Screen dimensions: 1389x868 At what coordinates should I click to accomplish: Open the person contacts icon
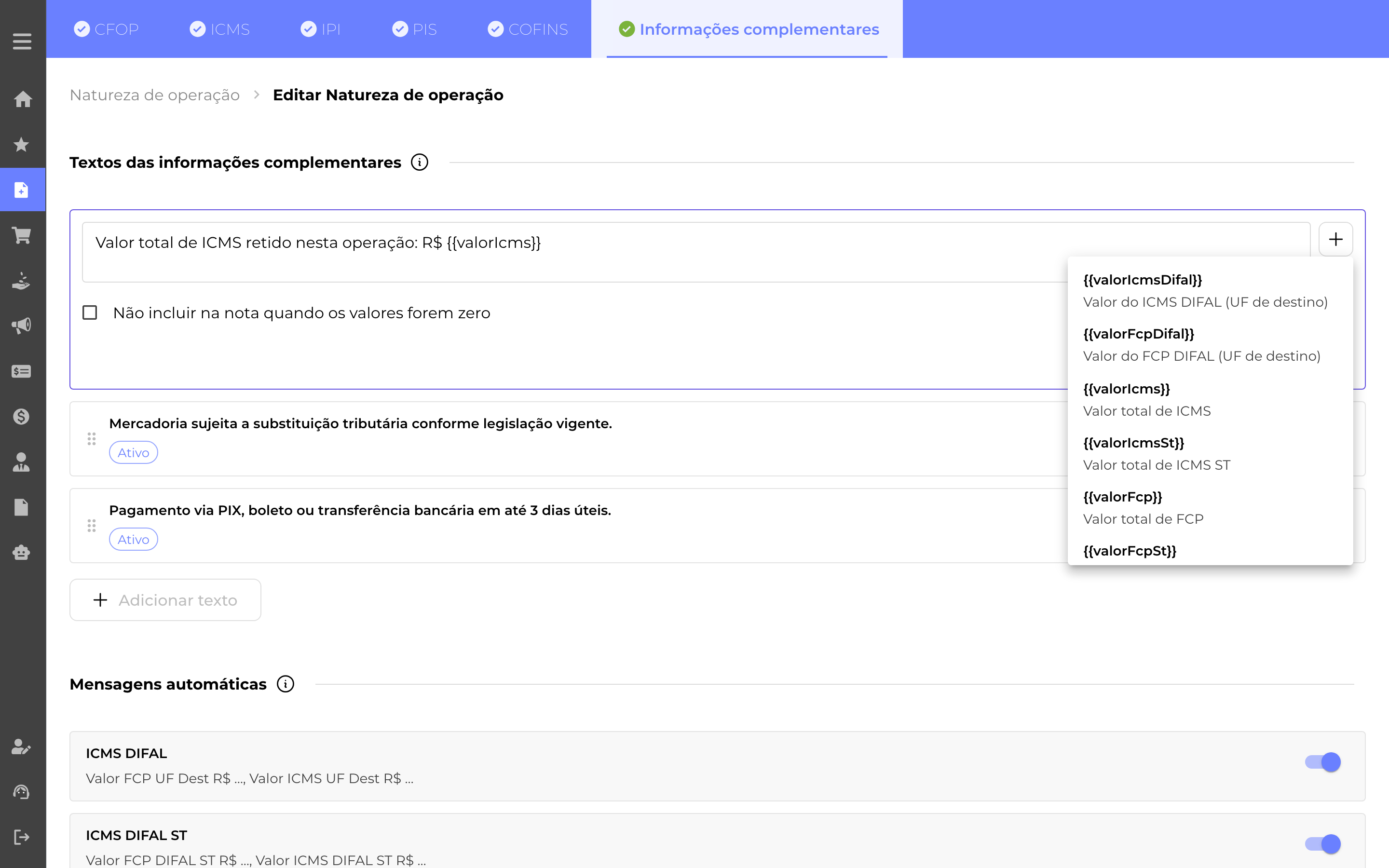[x=22, y=461]
